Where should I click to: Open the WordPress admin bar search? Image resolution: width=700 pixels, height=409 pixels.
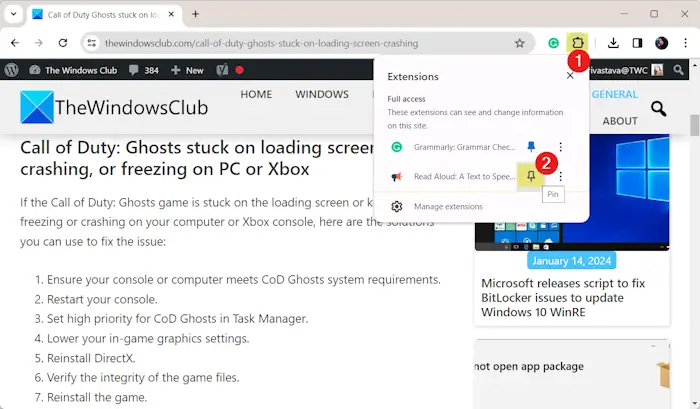point(678,70)
